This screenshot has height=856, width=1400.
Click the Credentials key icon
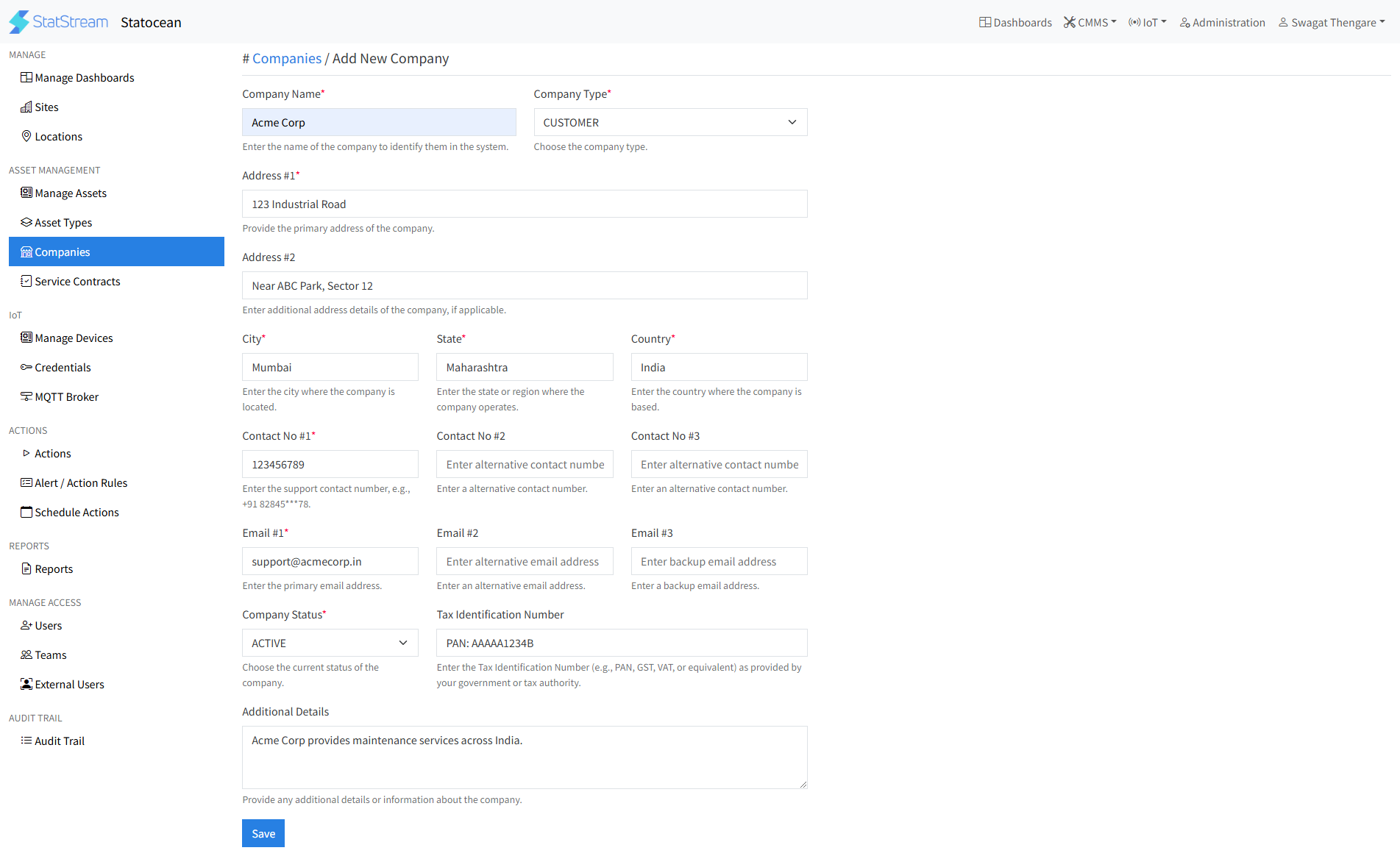pos(26,367)
